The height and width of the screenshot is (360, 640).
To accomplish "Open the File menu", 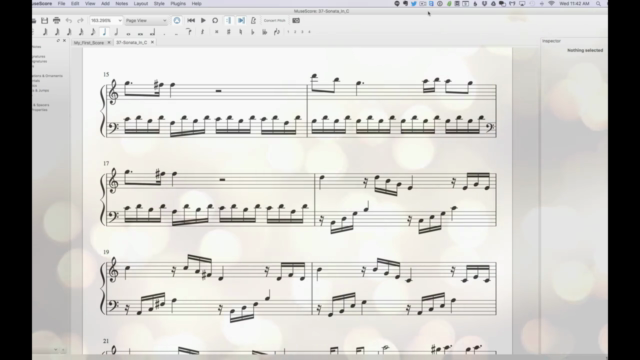I will click(61, 4).
